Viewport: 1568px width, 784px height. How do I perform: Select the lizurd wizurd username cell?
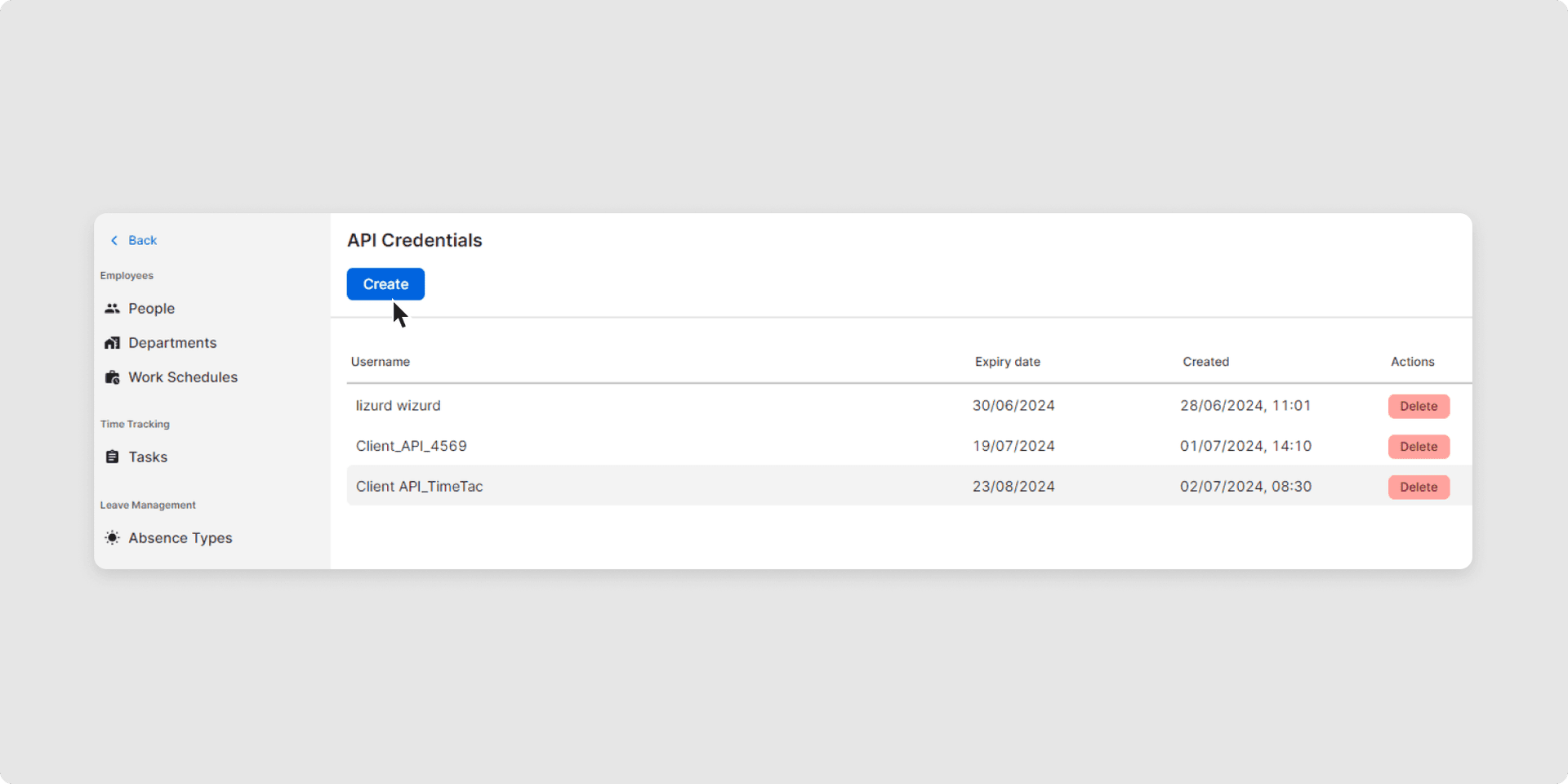(x=398, y=406)
